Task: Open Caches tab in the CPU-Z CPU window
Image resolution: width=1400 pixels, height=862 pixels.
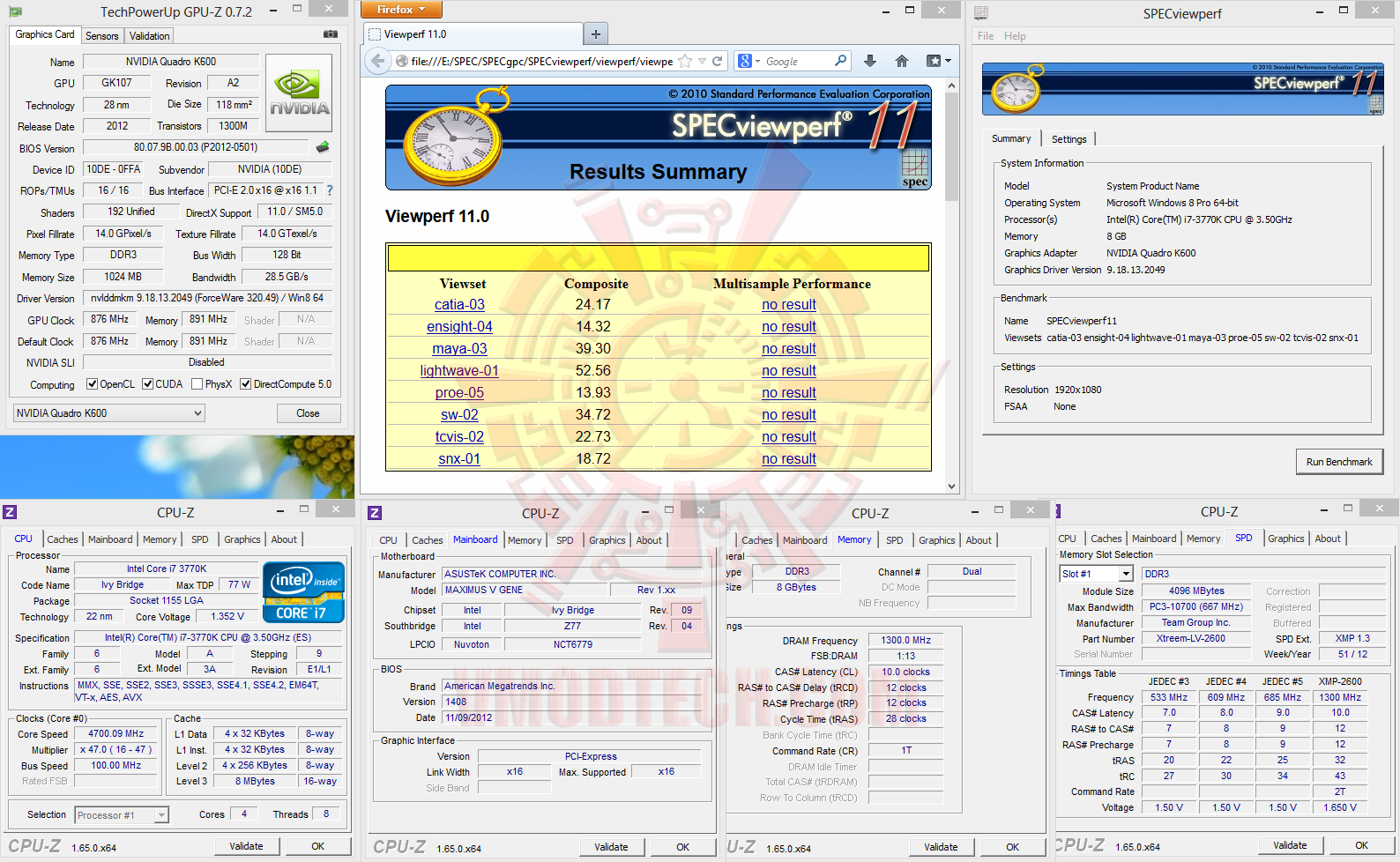Action: [63, 539]
